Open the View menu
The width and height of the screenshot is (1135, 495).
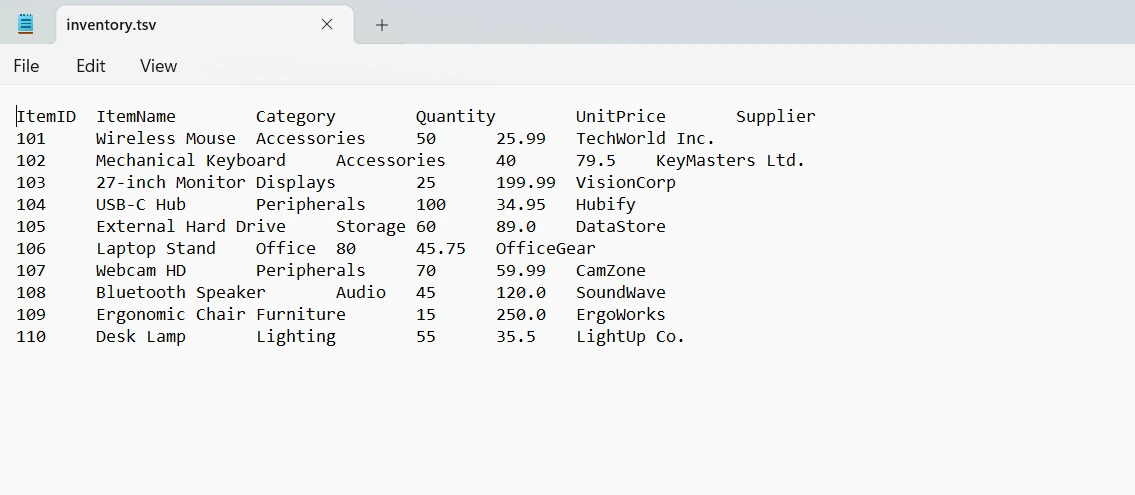tap(158, 66)
